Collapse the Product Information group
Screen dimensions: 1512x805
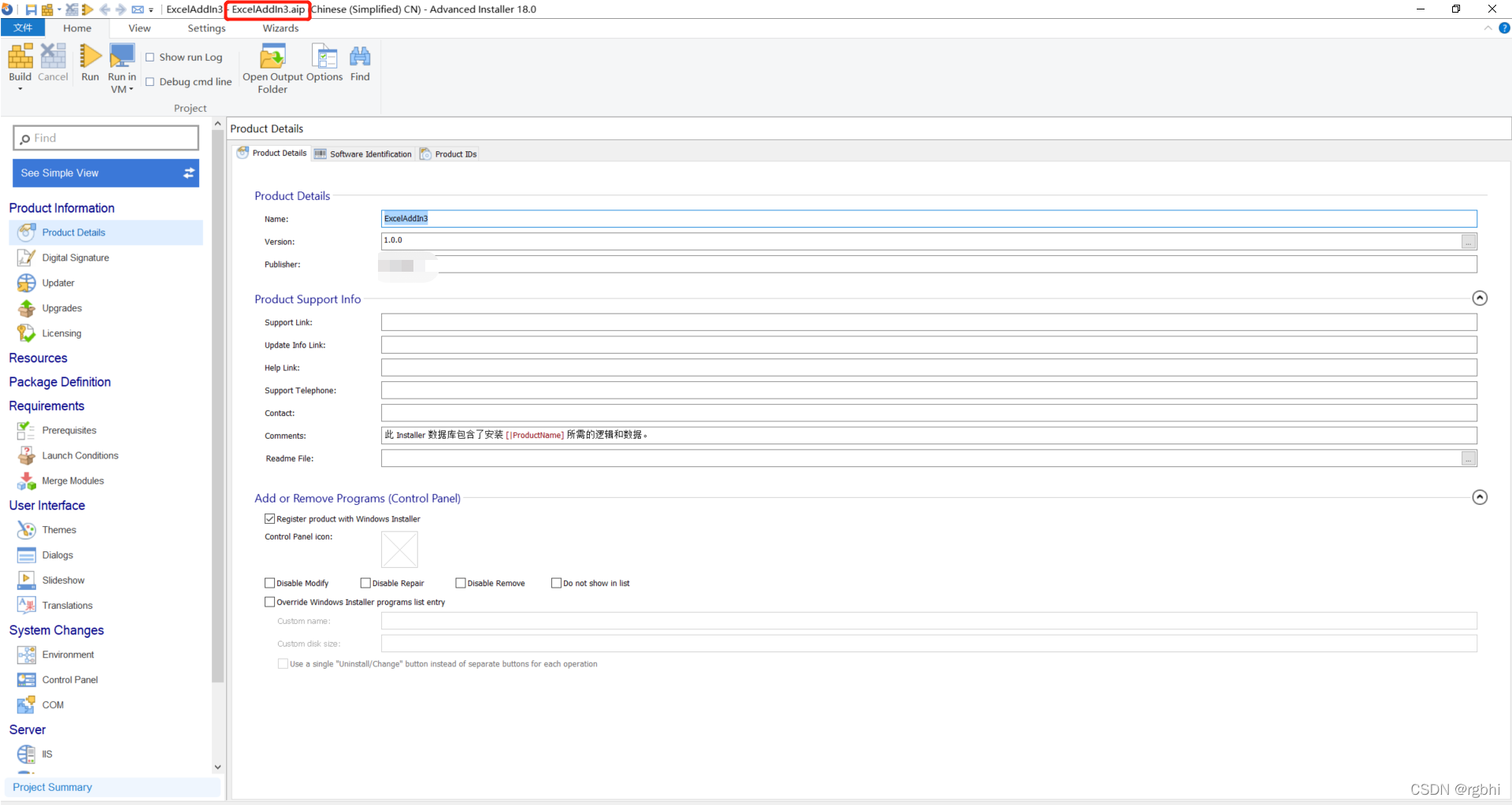(x=61, y=208)
